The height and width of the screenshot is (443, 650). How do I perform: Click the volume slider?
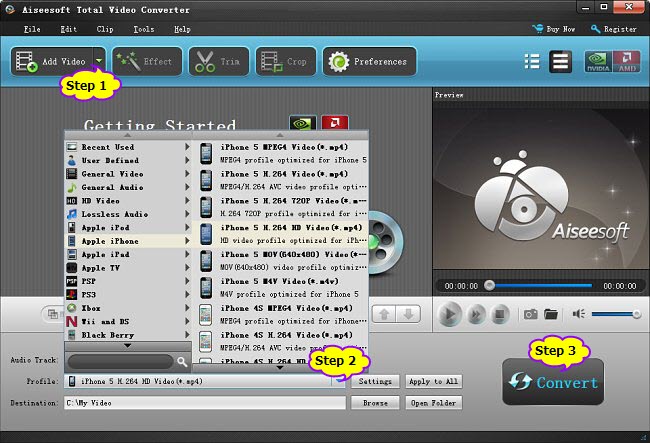click(616, 315)
